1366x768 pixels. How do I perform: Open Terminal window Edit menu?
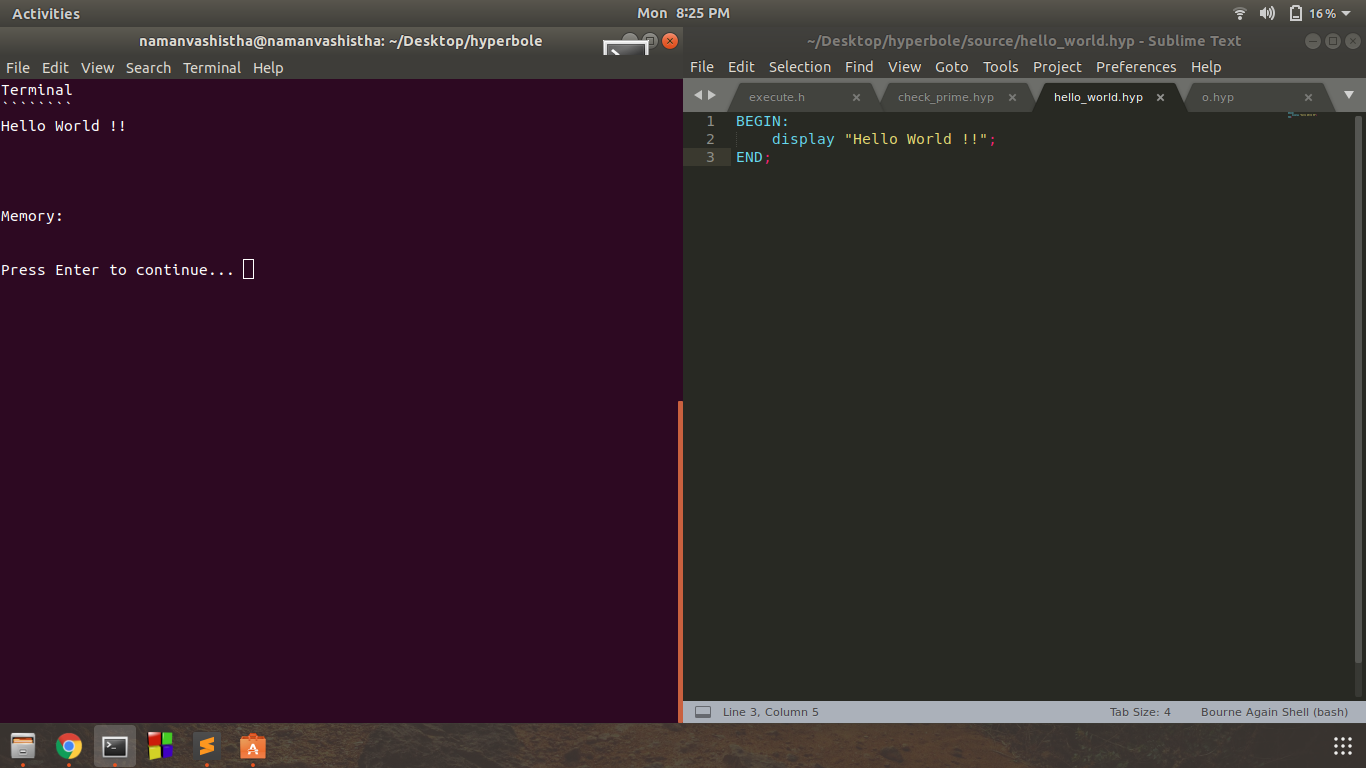tap(55, 68)
